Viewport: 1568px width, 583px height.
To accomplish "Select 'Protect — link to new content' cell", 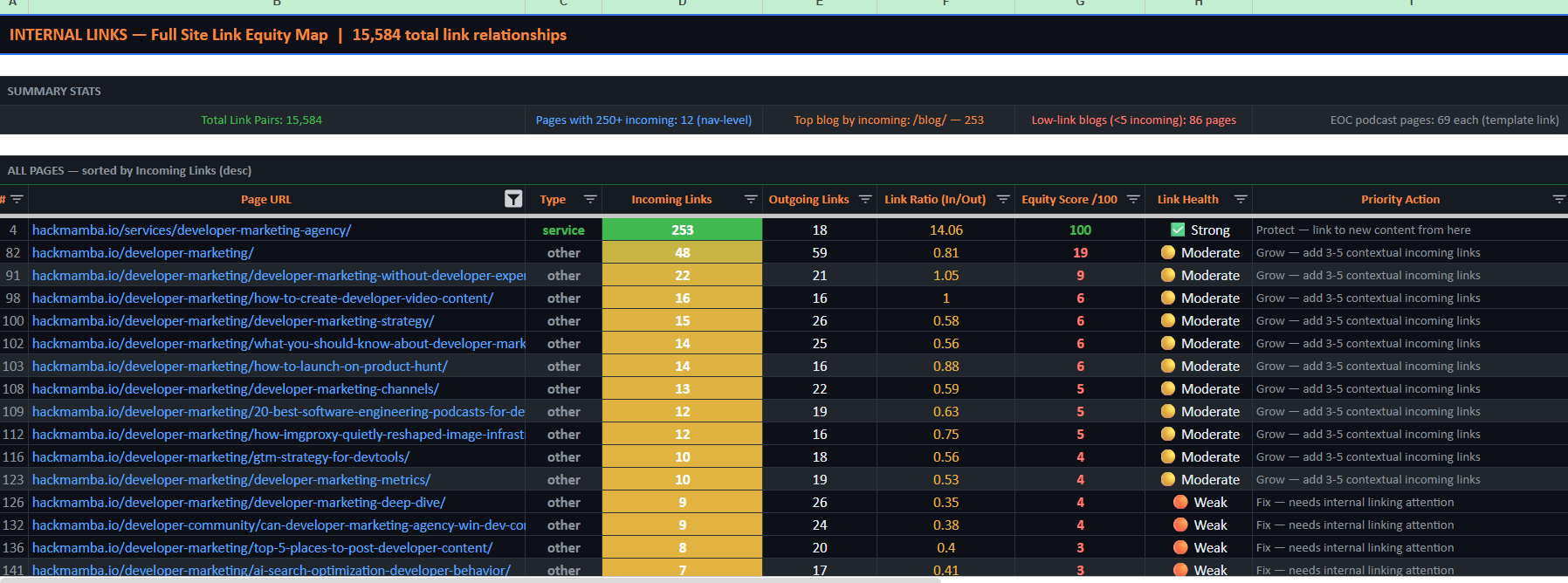I will 1410,230.
